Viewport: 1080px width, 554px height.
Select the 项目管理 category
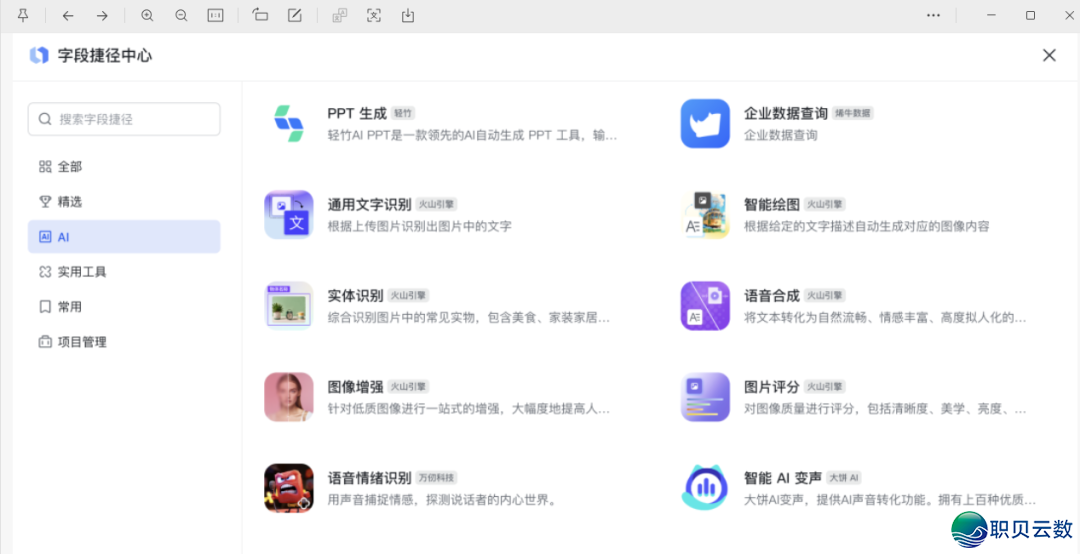click(124, 342)
